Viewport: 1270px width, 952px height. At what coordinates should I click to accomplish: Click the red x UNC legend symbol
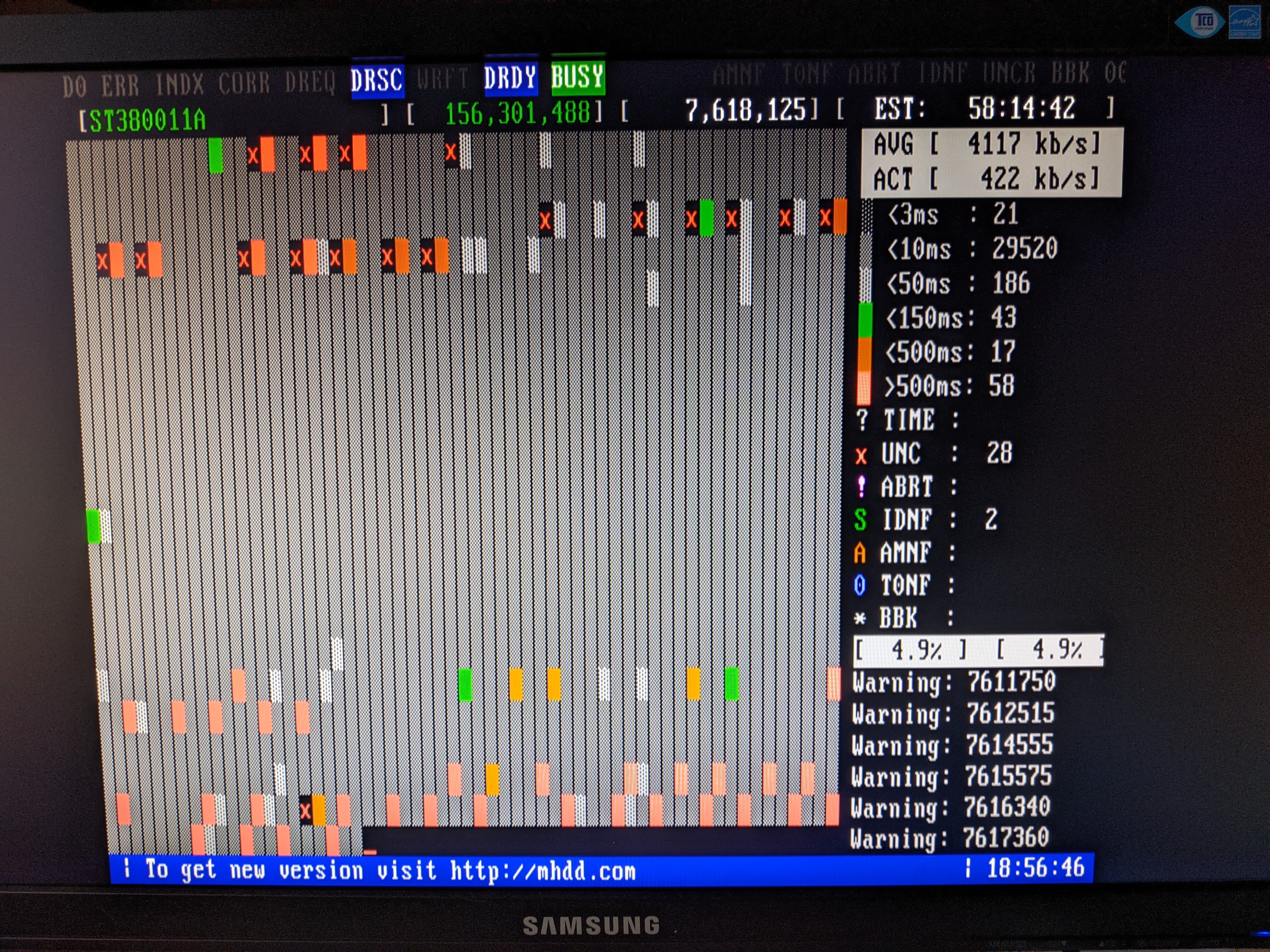(x=861, y=456)
